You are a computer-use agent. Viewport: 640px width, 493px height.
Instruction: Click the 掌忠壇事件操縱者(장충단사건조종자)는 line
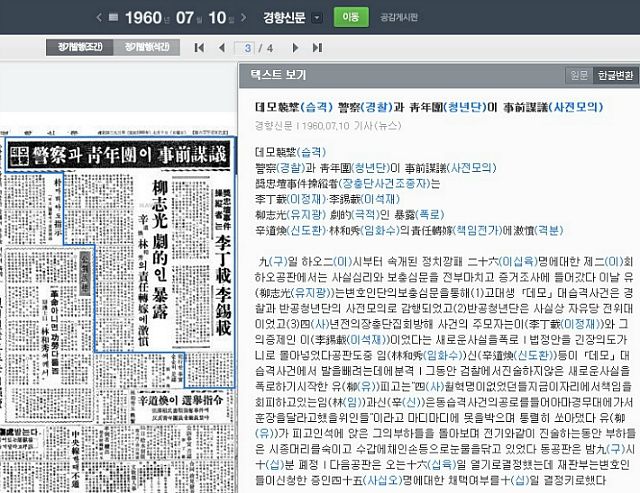pos(347,184)
